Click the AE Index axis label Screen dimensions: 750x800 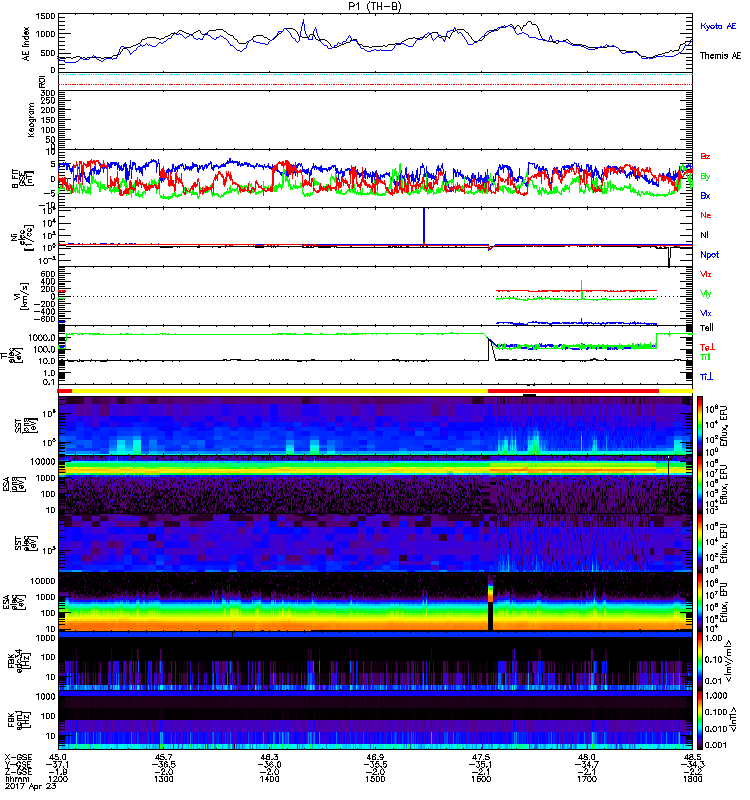26,44
